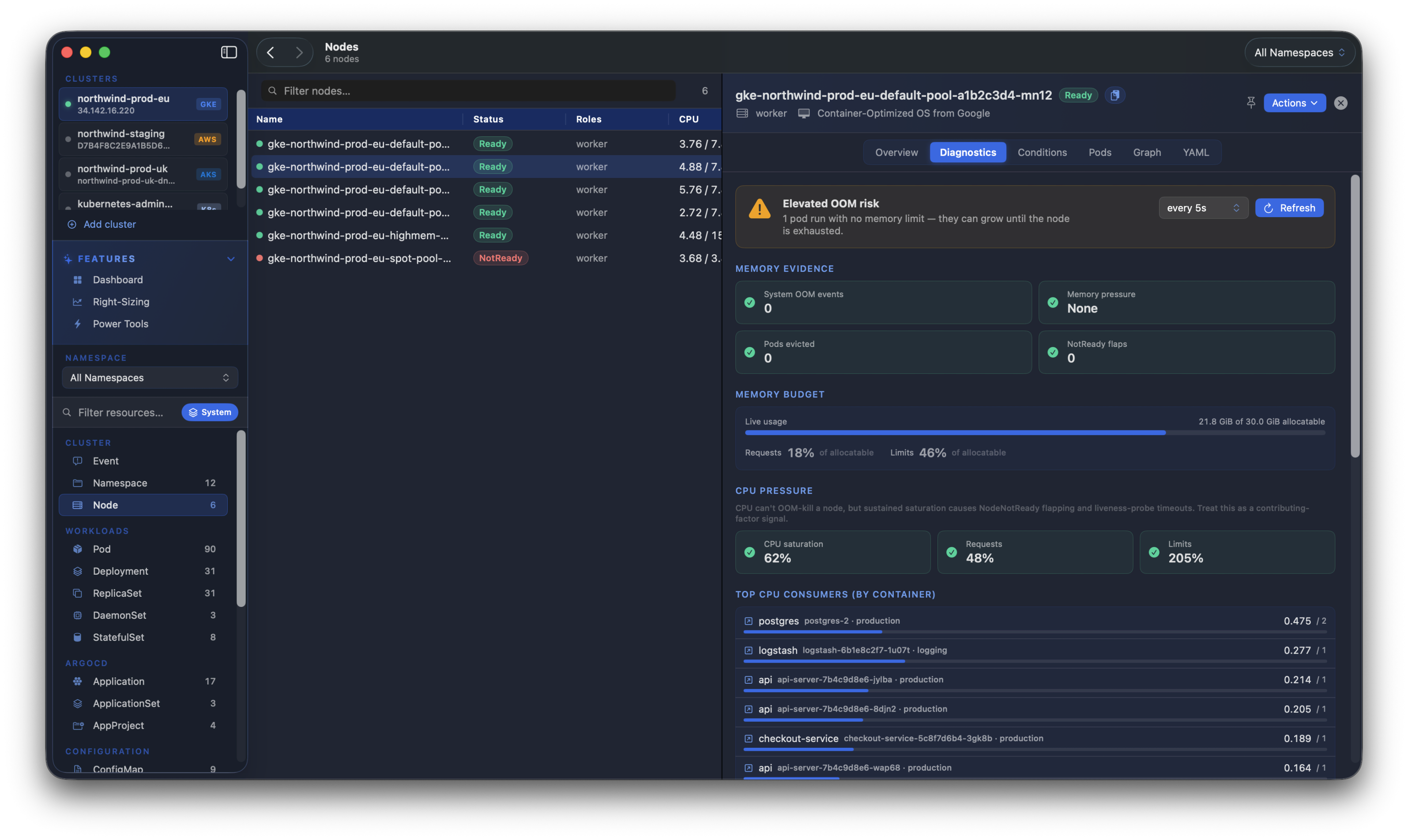Screen dimensions: 1408x840
Task: Pin the node detail panel
Action: point(1251,102)
